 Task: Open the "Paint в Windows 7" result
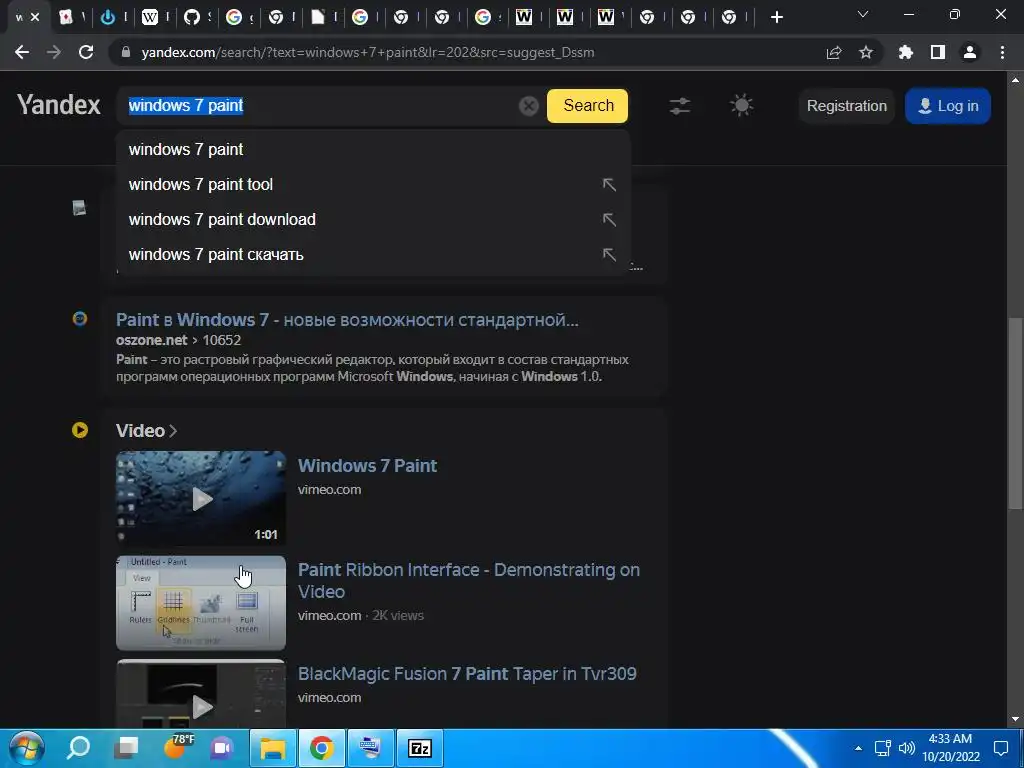point(347,320)
